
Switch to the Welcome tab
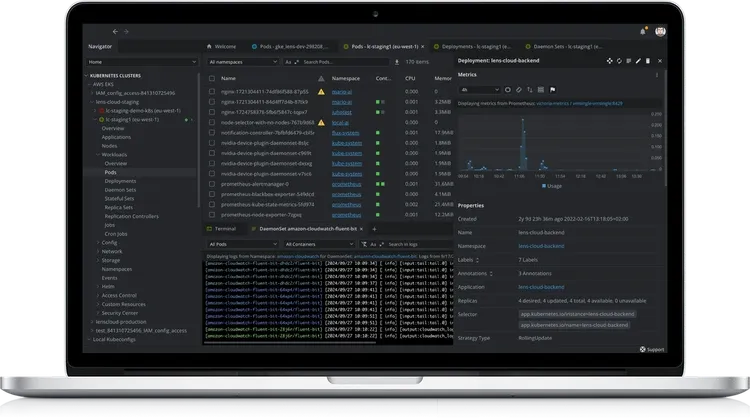coord(221,46)
